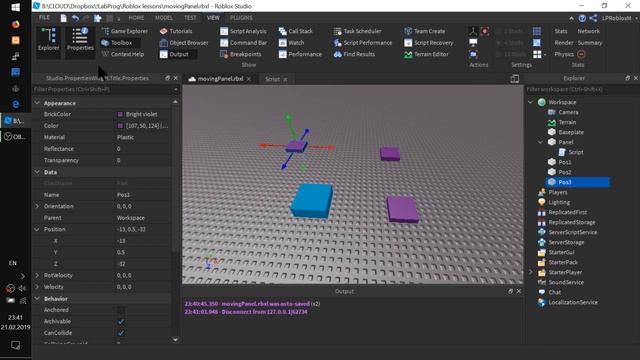Open Find Results
Viewport: 640px width, 360px height.
click(x=354, y=54)
